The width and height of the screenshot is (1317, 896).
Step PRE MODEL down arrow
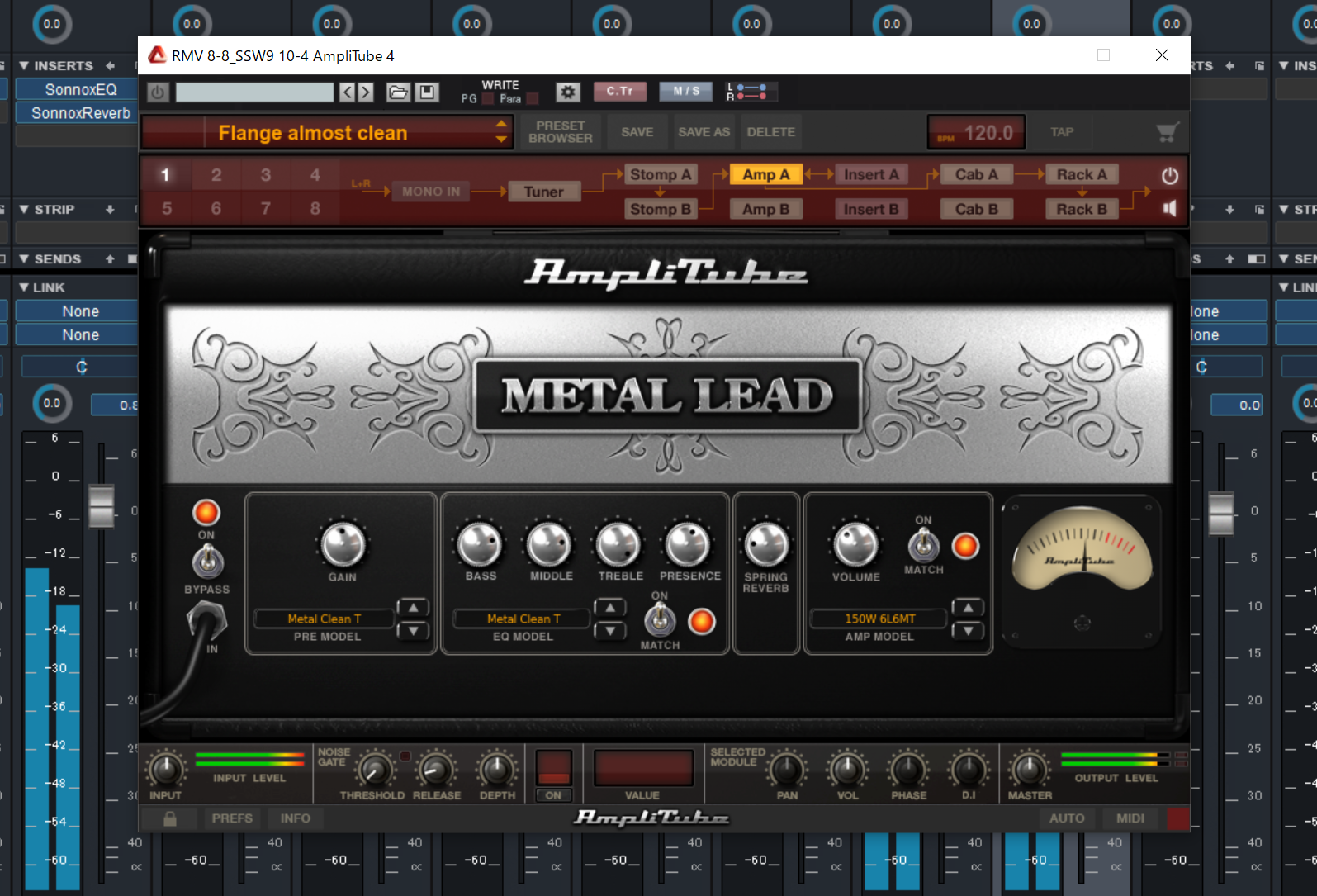(x=413, y=631)
